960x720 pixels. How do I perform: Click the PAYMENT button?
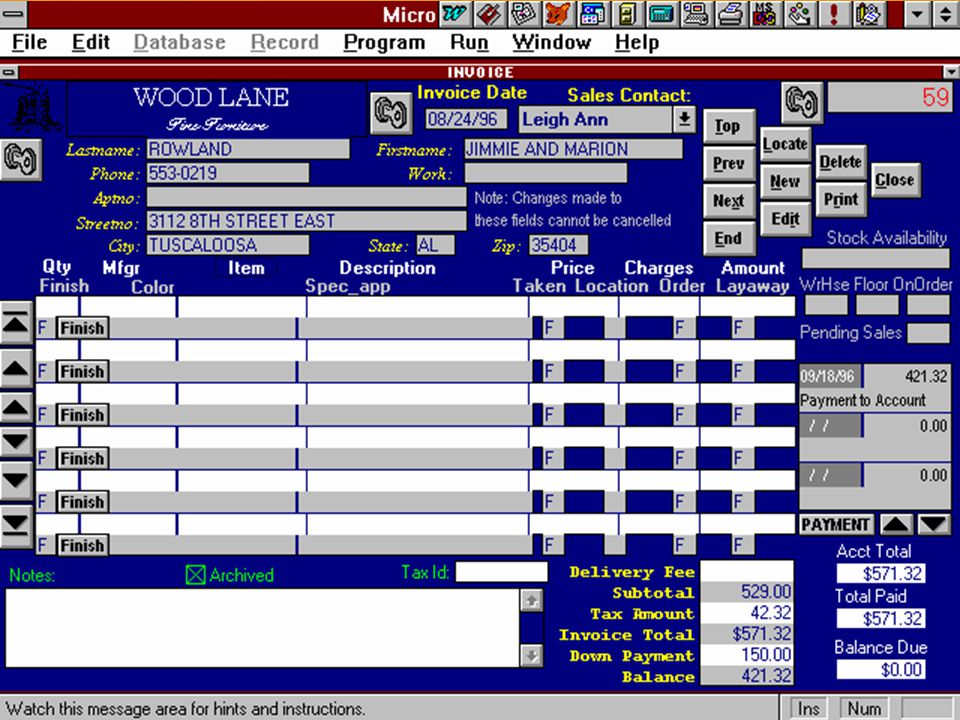click(836, 525)
